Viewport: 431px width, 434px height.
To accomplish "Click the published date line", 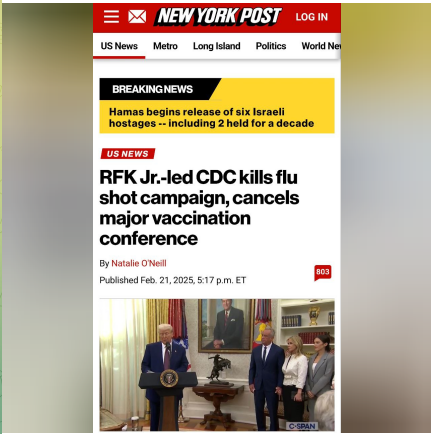I will pyautogui.click(x=172, y=280).
